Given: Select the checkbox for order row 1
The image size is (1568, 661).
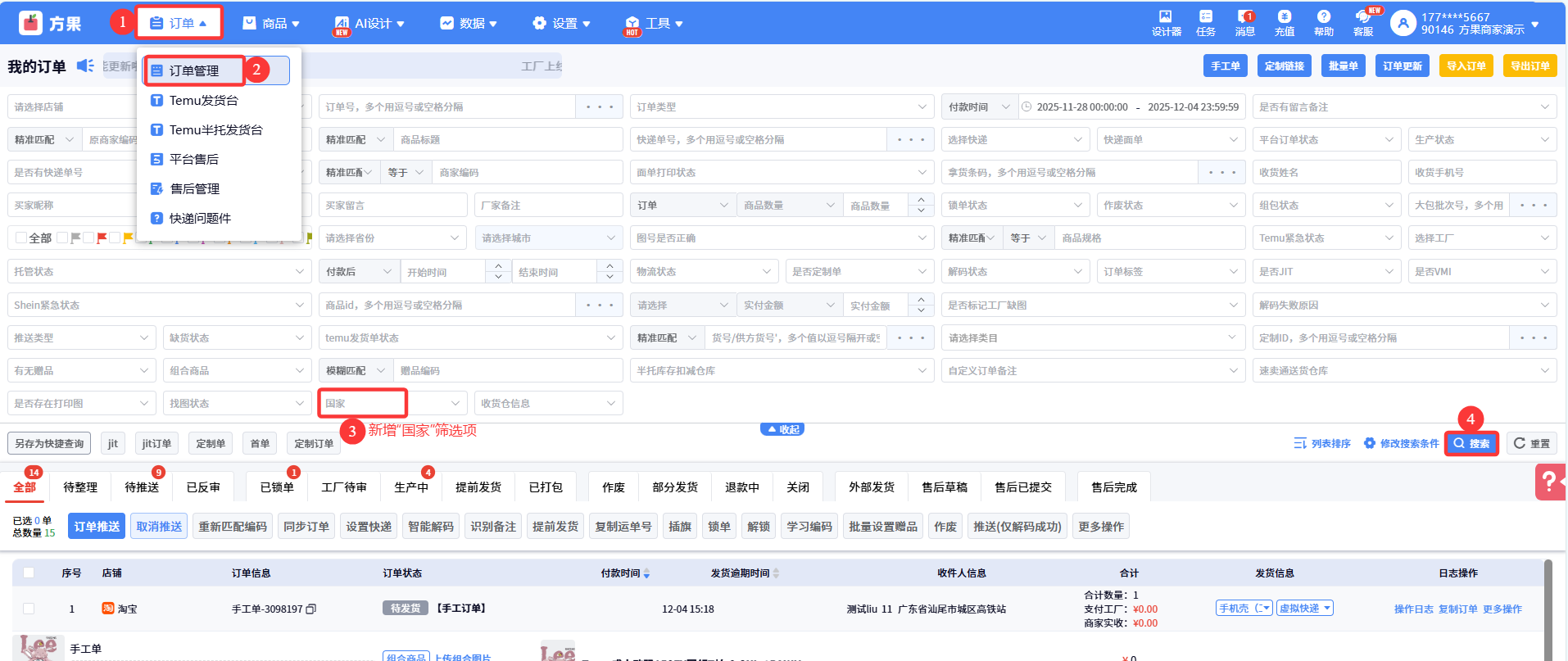Looking at the screenshot, I should coord(29,609).
